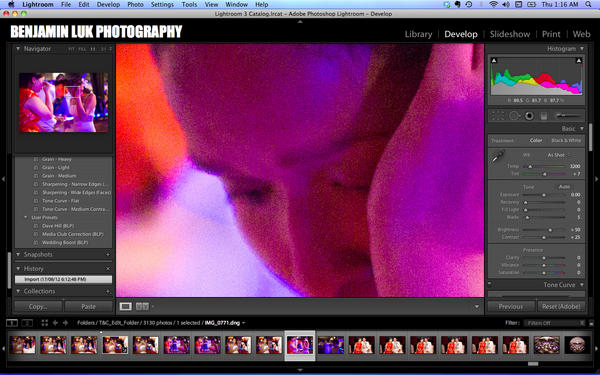Open the Photo menu

click(135, 5)
